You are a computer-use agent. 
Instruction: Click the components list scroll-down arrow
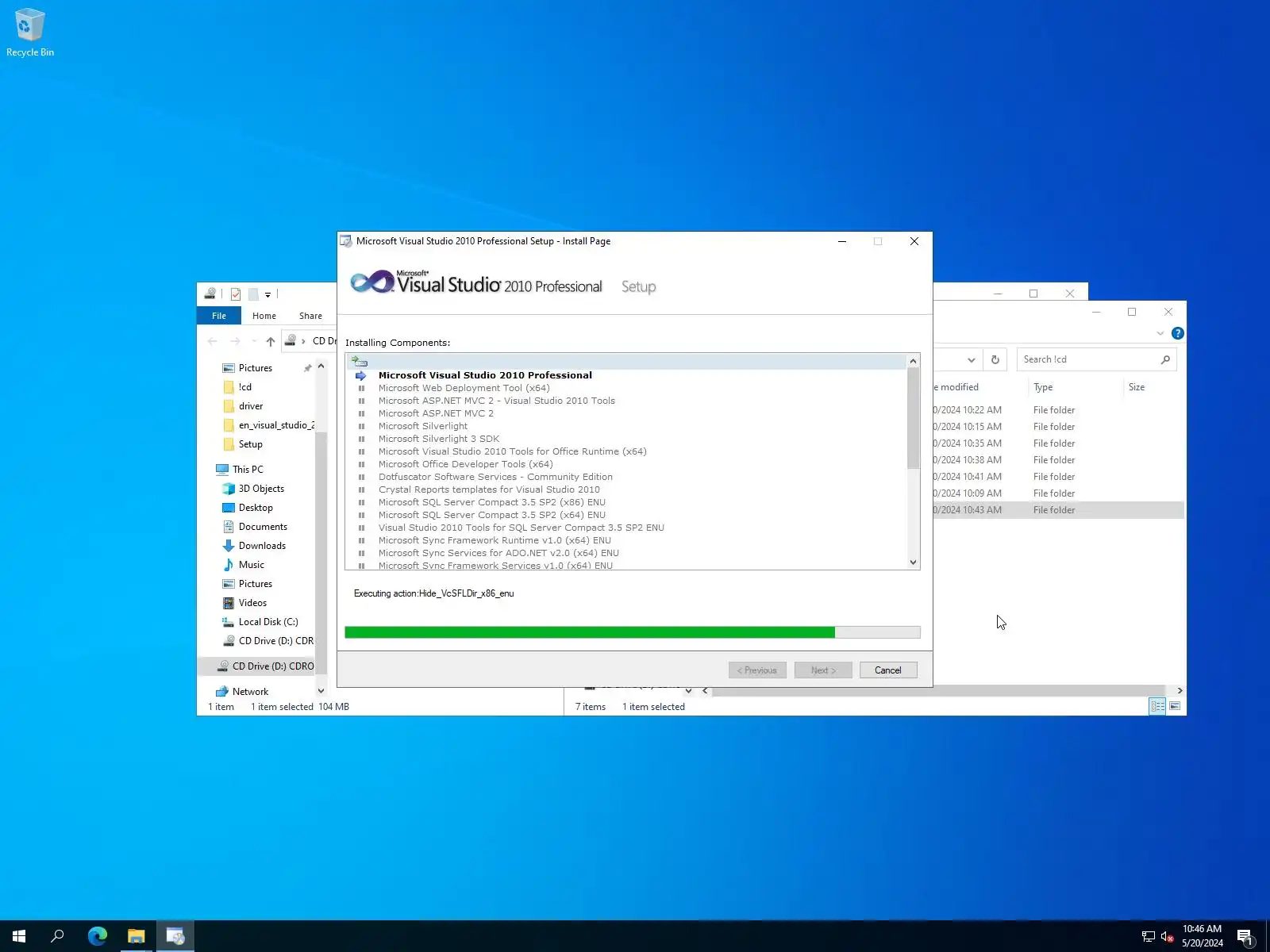(x=913, y=562)
